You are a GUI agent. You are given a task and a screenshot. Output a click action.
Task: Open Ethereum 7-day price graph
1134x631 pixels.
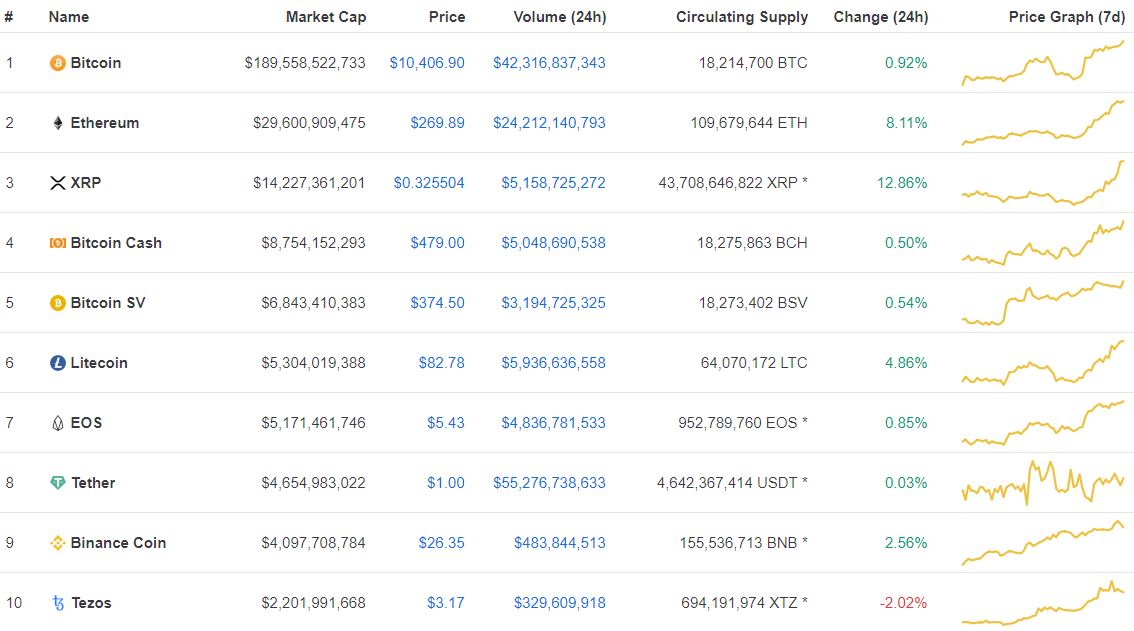point(1043,123)
